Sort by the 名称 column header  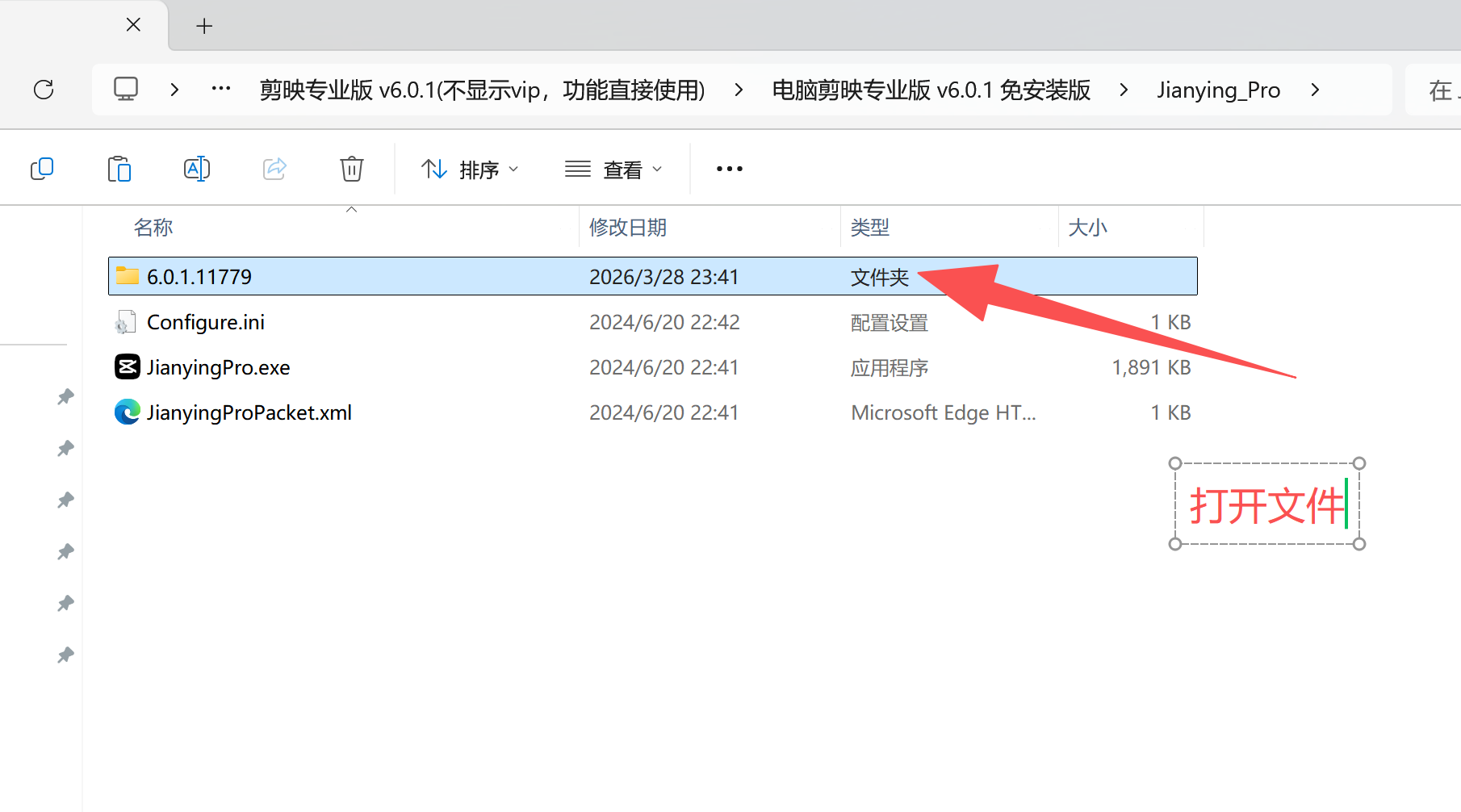pyautogui.click(x=153, y=228)
